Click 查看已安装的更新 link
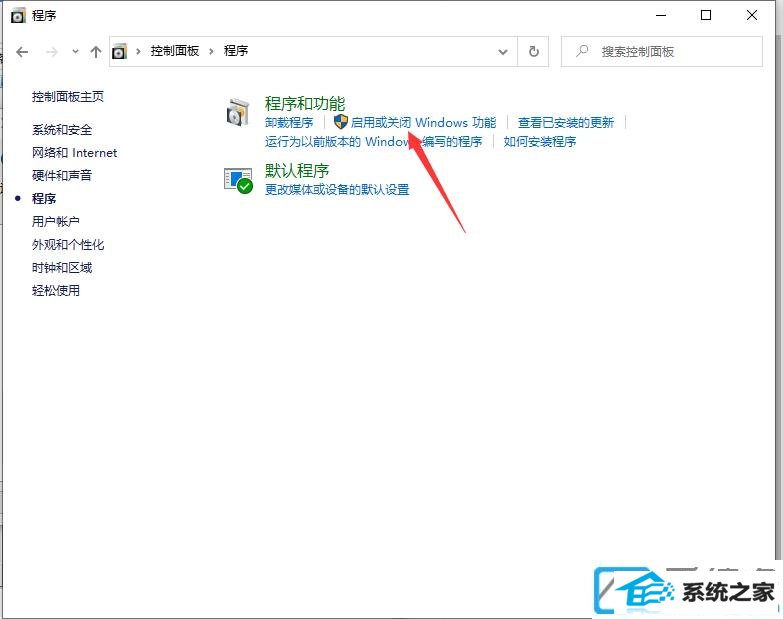Viewport: 783px width, 619px height. coord(566,123)
